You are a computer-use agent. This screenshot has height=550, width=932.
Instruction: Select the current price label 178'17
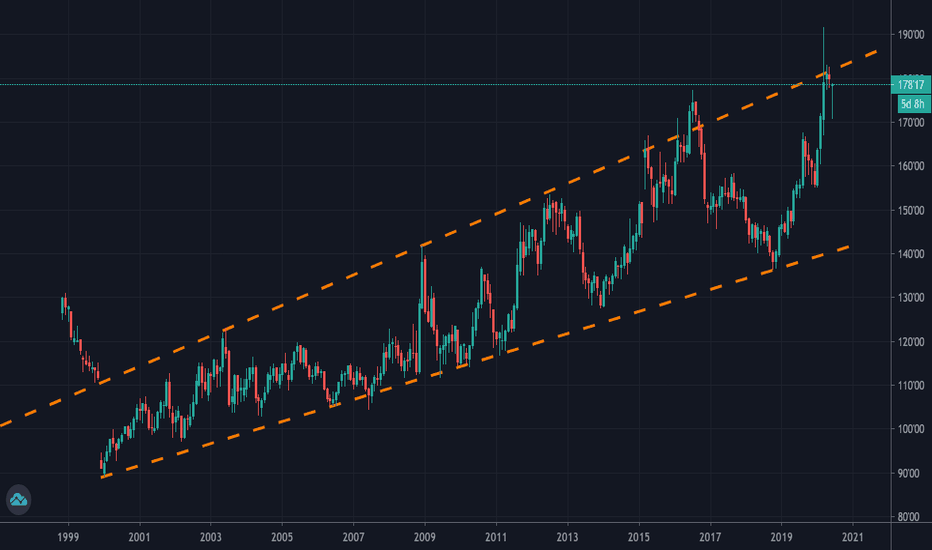coord(911,85)
